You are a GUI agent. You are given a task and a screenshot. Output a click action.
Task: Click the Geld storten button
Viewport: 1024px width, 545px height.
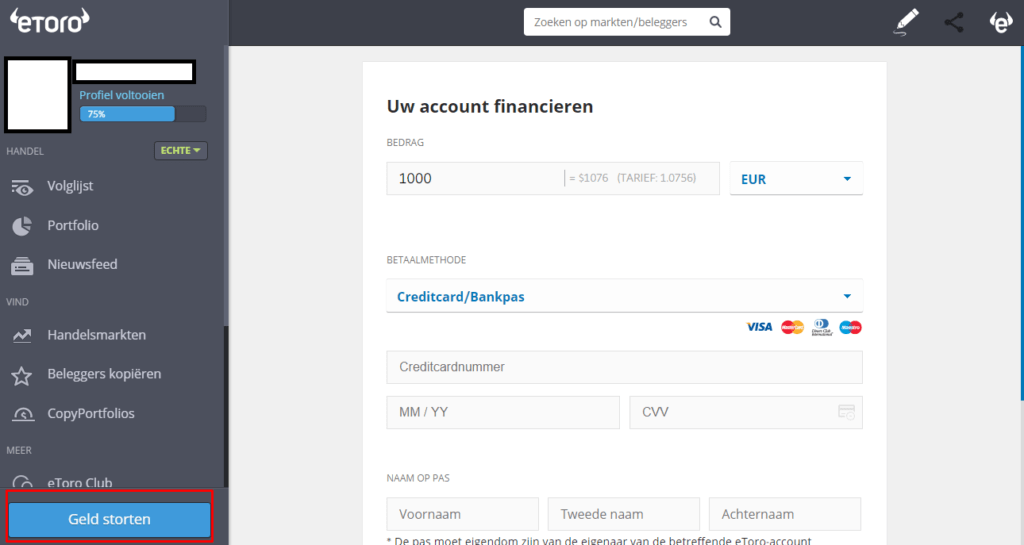[x=110, y=520]
